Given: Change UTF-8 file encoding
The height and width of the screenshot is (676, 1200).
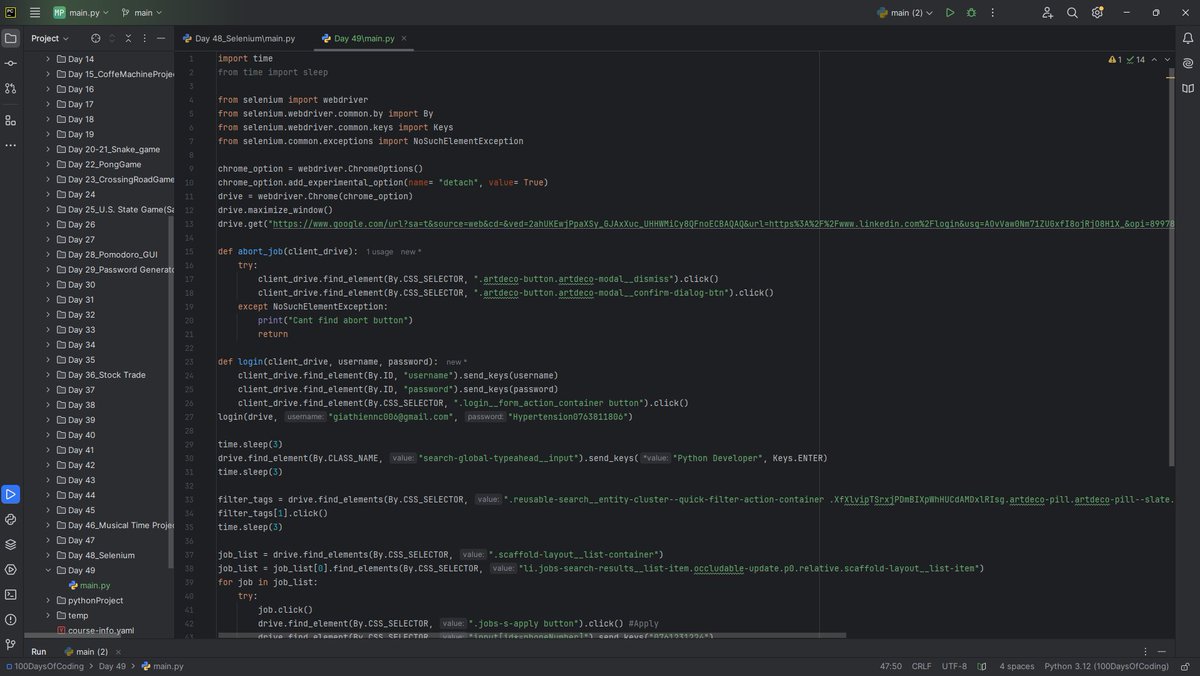Looking at the screenshot, I should 954,666.
